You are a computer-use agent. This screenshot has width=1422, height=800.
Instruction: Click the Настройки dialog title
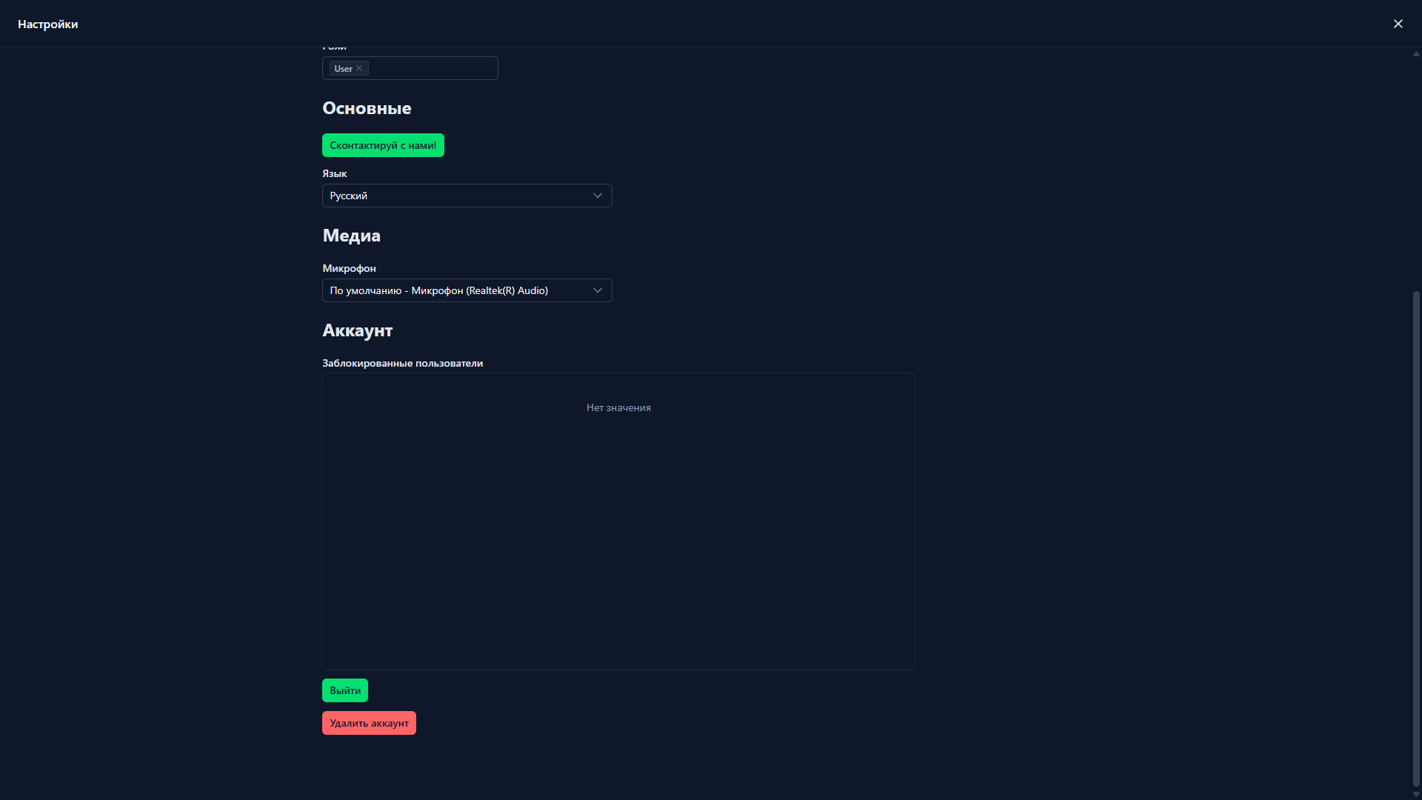point(48,23)
